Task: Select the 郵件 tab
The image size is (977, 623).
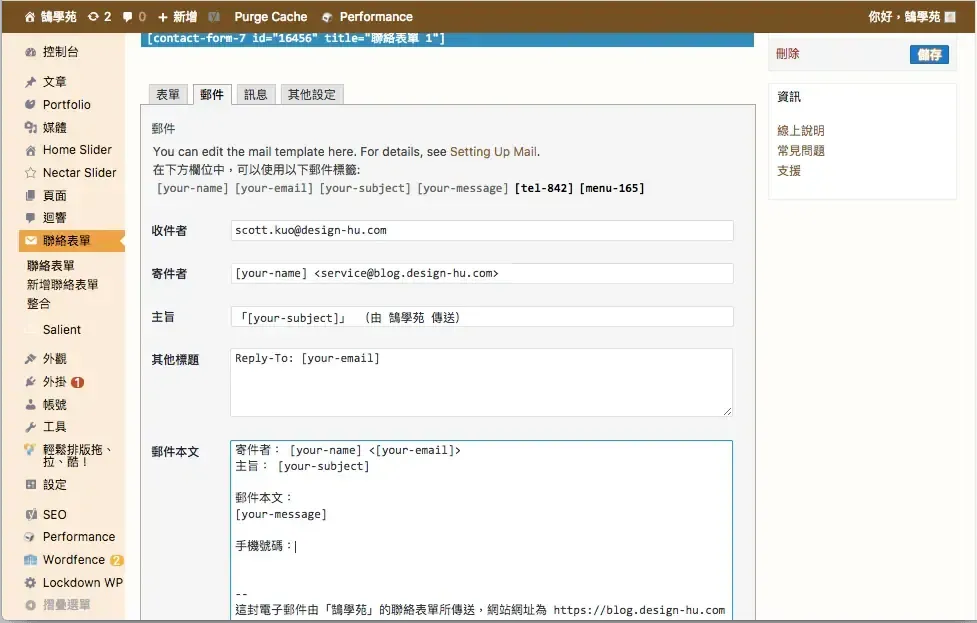Action: click(212, 95)
